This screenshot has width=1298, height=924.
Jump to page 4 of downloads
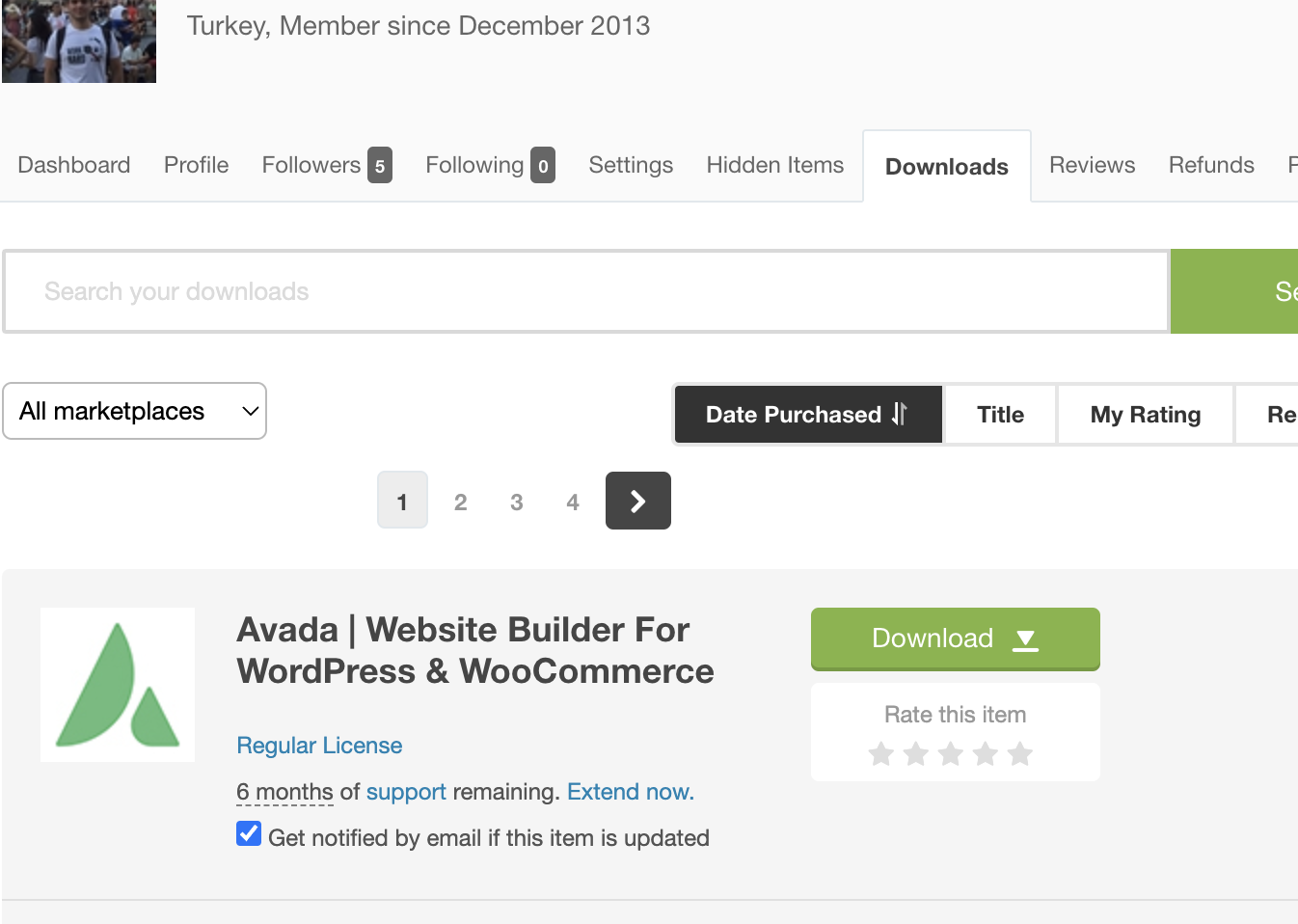[x=573, y=502]
